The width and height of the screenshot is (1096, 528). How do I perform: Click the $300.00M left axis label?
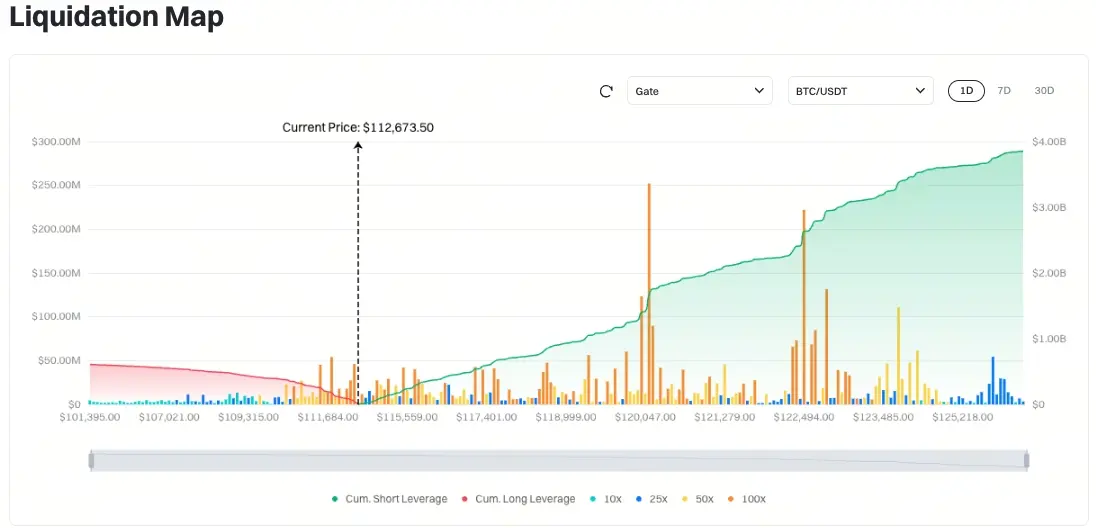[56, 142]
